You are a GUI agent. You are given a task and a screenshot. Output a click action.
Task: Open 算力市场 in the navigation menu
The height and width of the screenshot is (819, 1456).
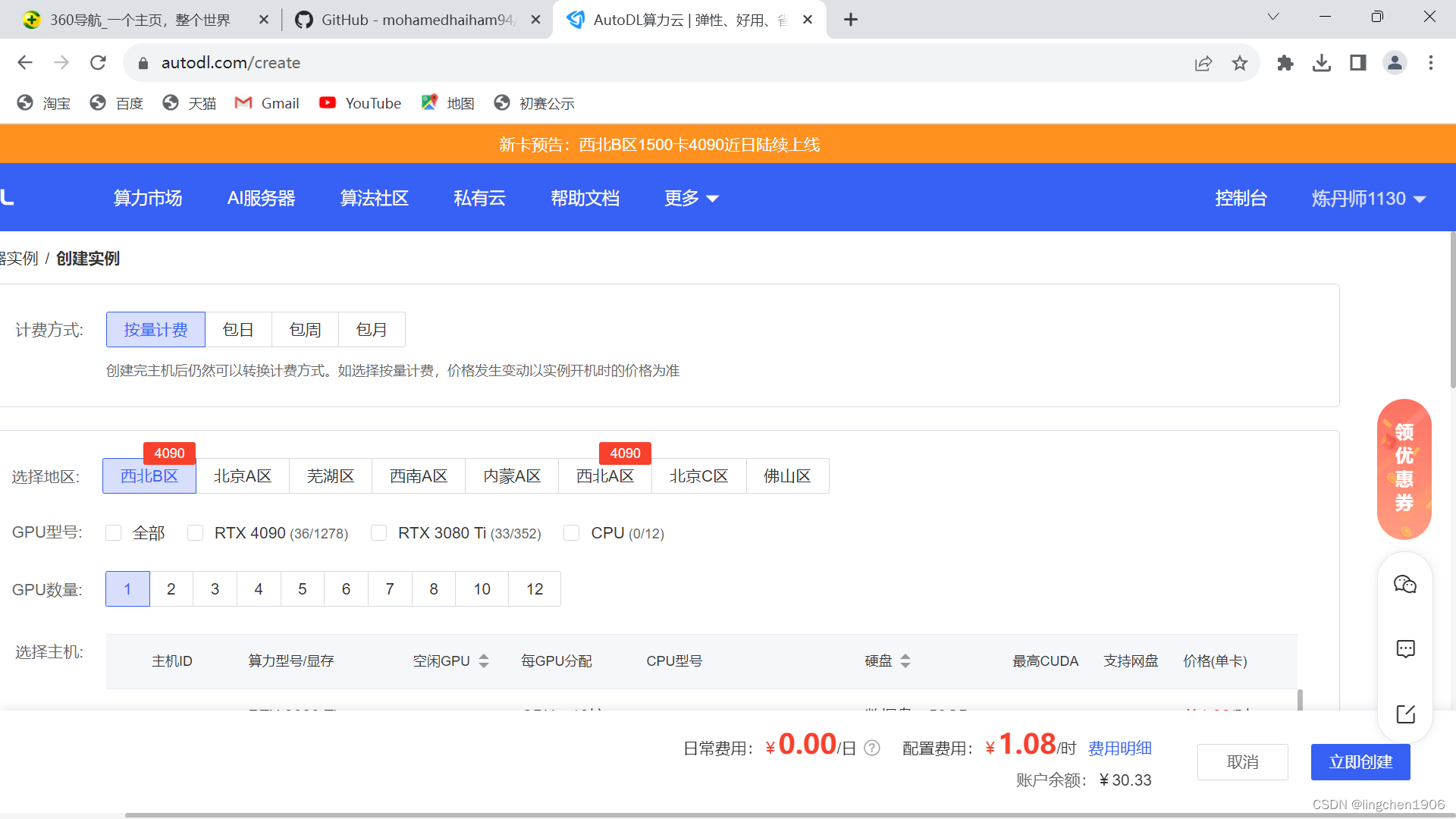click(x=148, y=198)
